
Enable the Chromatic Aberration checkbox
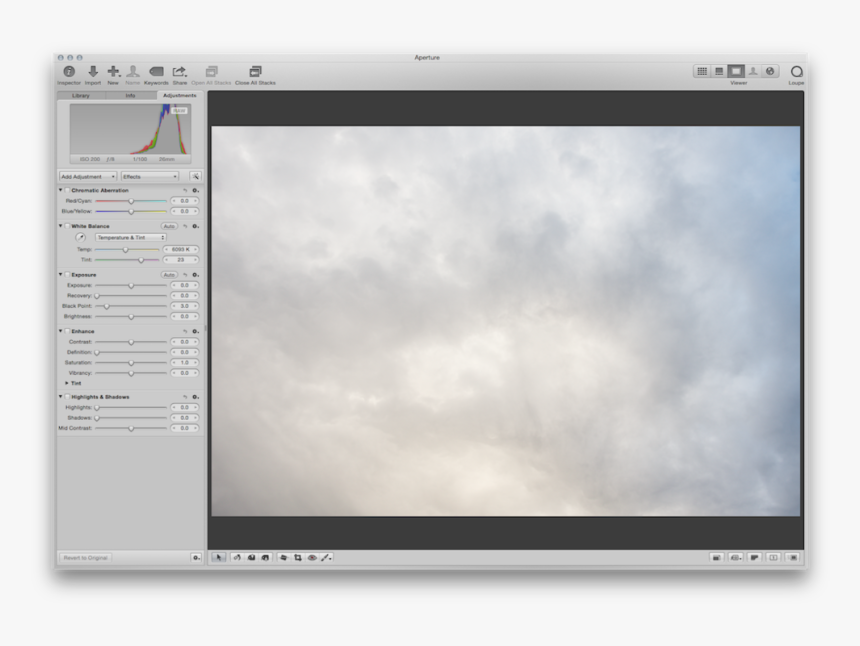tap(67, 190)
